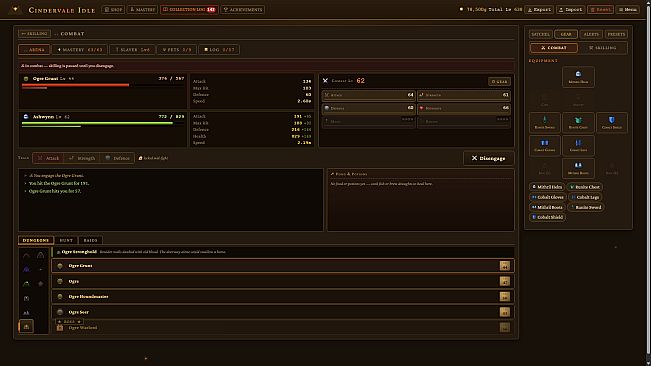Open the Slayer tab
The height and width of the screenshot is (366, 651).
[132, 49]
